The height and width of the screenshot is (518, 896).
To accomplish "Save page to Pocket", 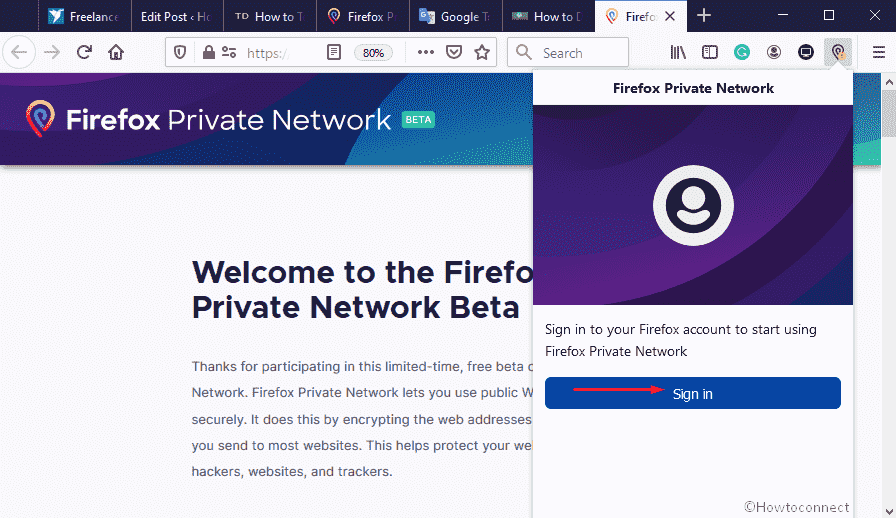I will [454, 53].
